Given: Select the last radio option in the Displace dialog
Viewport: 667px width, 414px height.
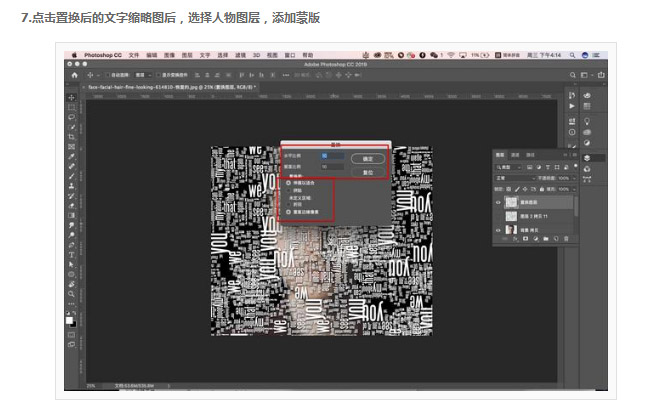Looking at the screenshot, I should pos(288,212).
